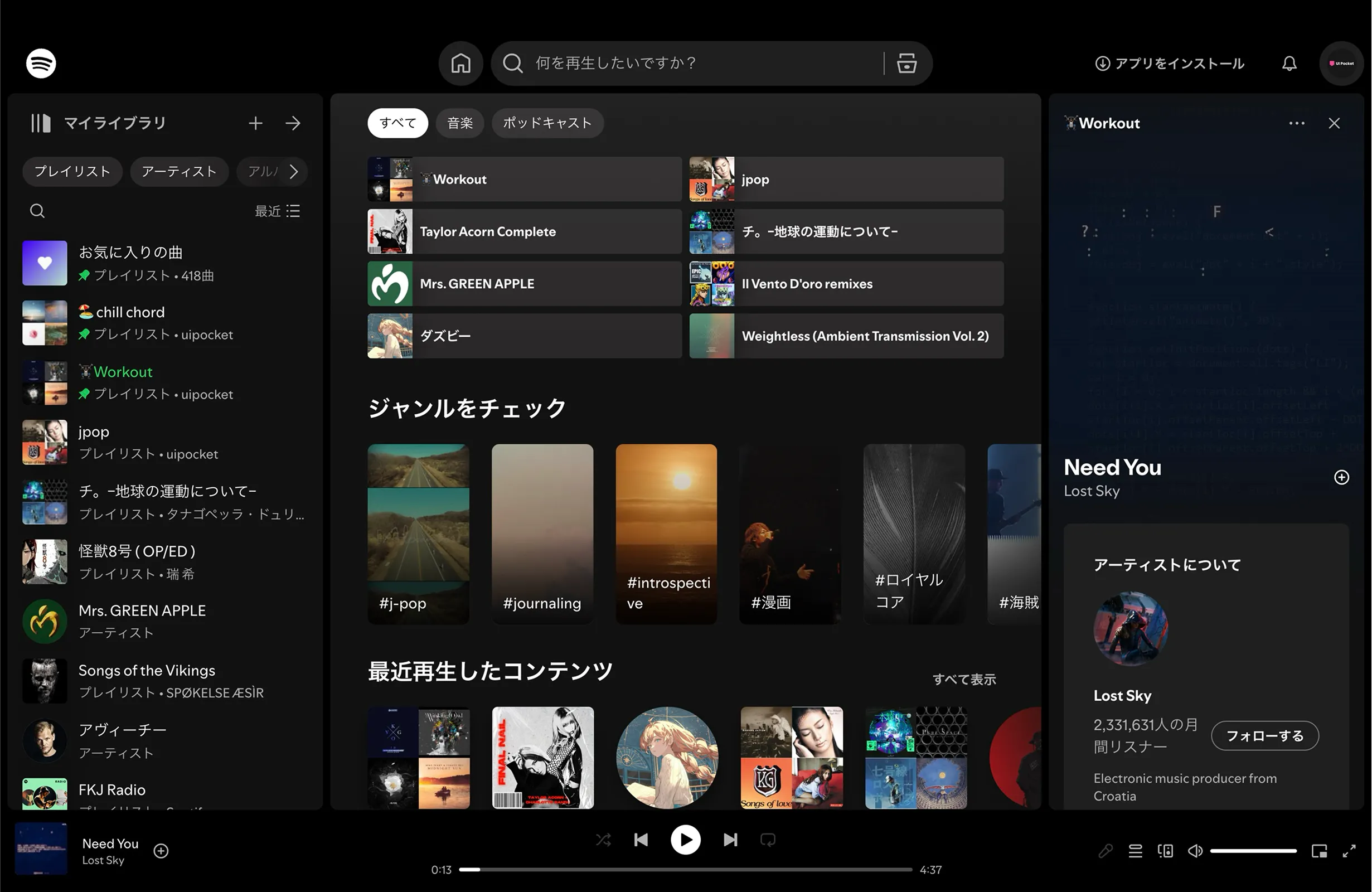The image size is (1372, 892).
Task: Open the play queue icon
Action: tap(1135, 851)
